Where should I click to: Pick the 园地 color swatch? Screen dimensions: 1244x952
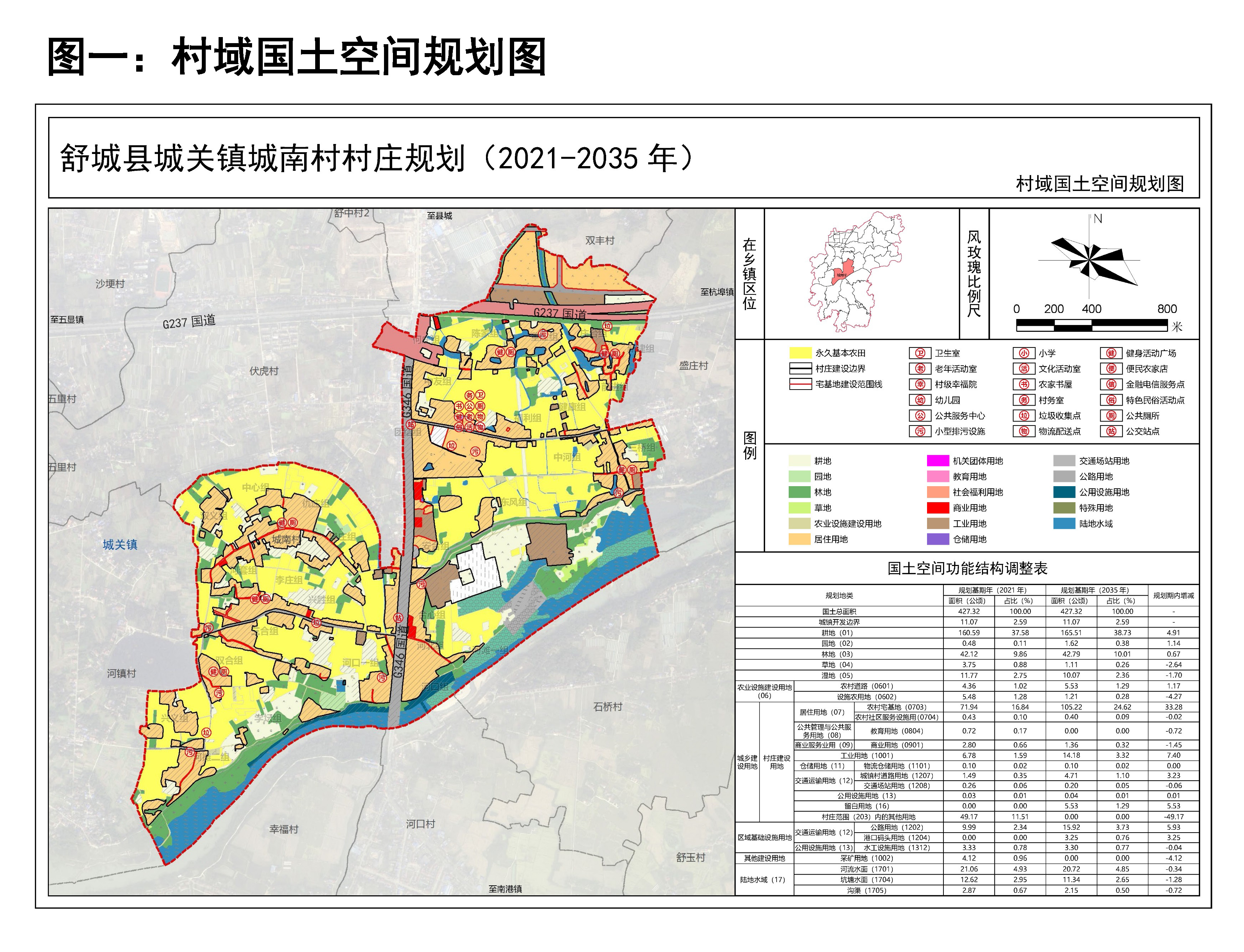point(800,477)
